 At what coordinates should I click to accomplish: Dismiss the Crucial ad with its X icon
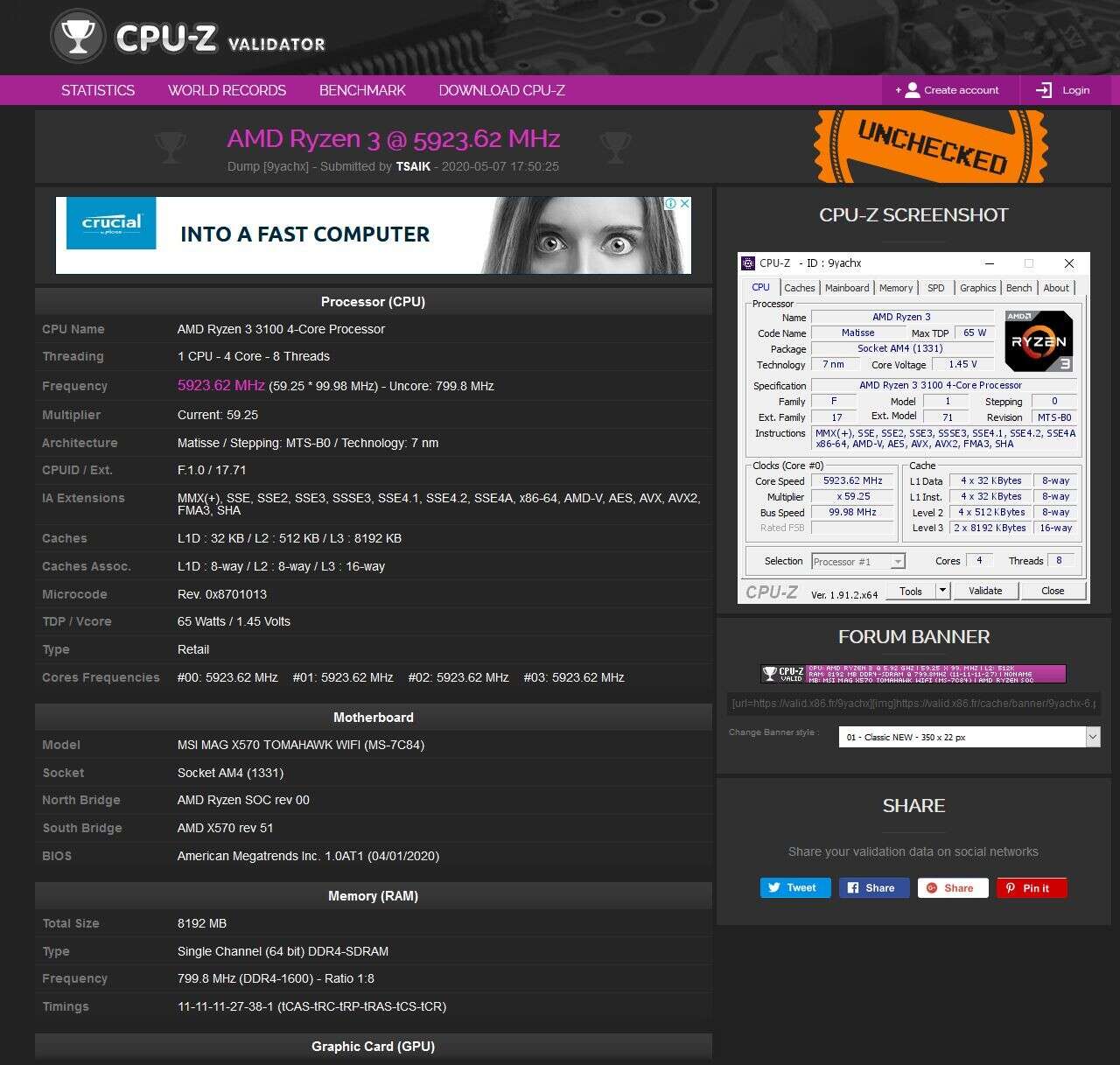(685, 203)
